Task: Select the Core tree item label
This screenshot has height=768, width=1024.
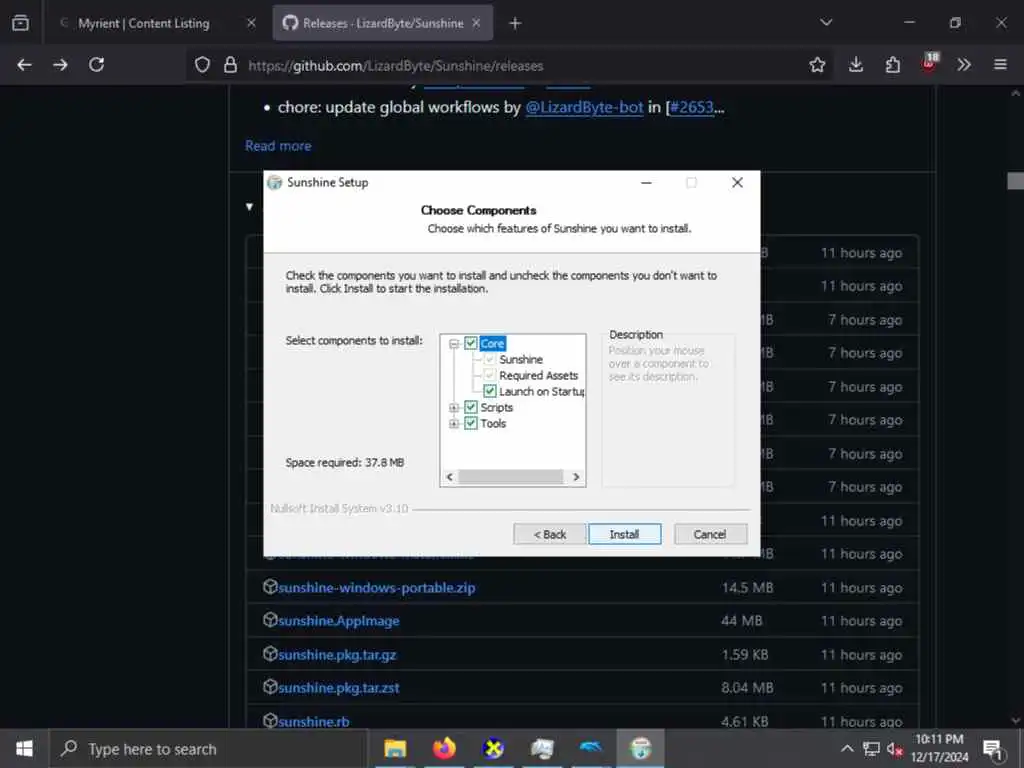Action: [492, 344]
